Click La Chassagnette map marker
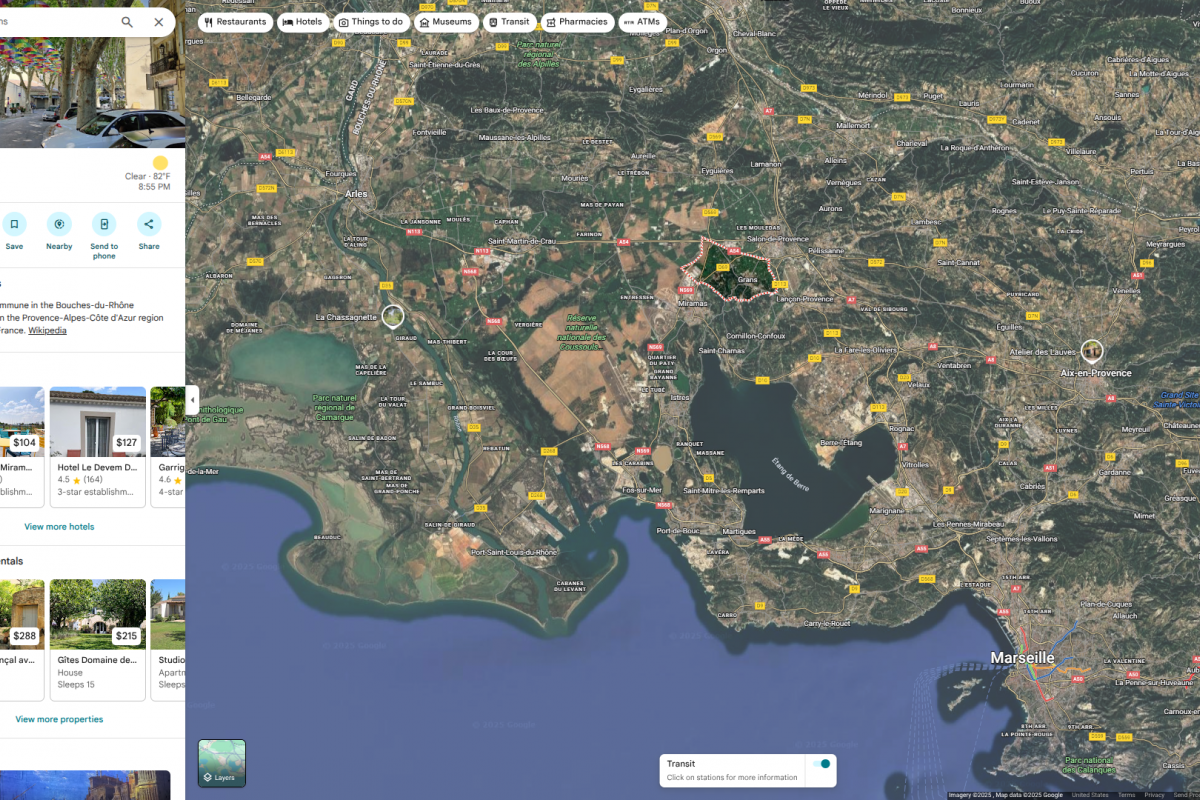Image resolution: width=1200 pixels, height=800 pixels. 393,316
